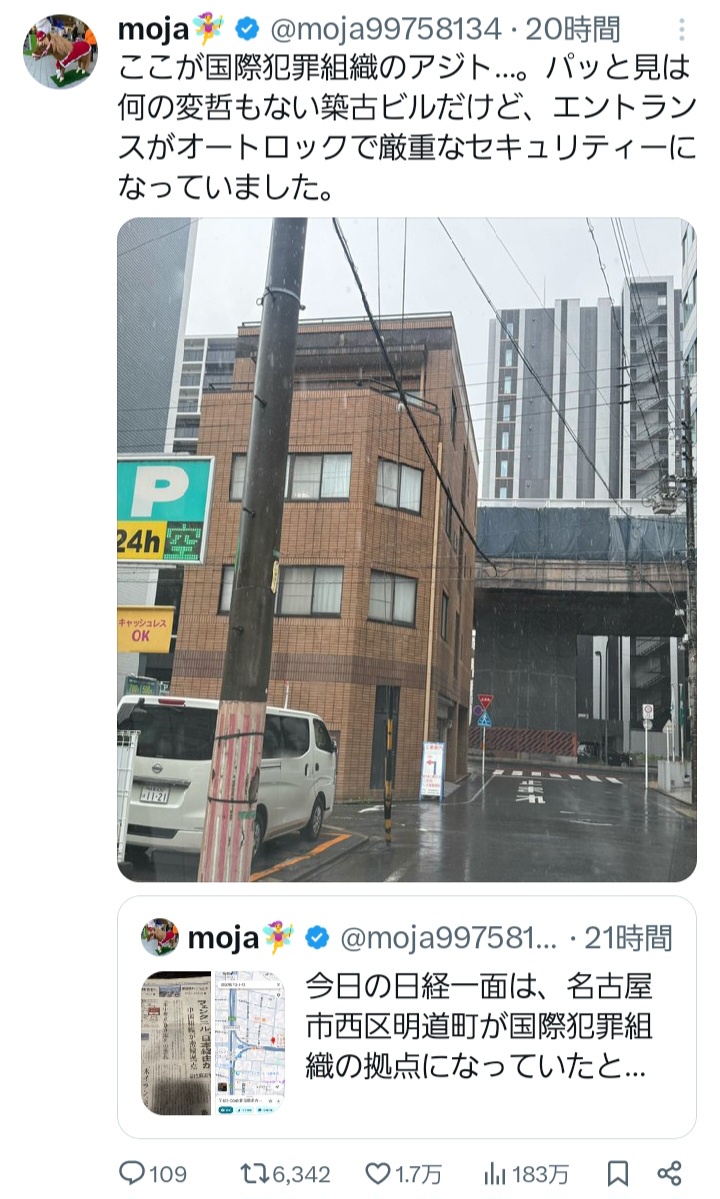The image size is (720, 1199).
Task: Click the 20時間 timestamp
Action: [x=572, y=30]
